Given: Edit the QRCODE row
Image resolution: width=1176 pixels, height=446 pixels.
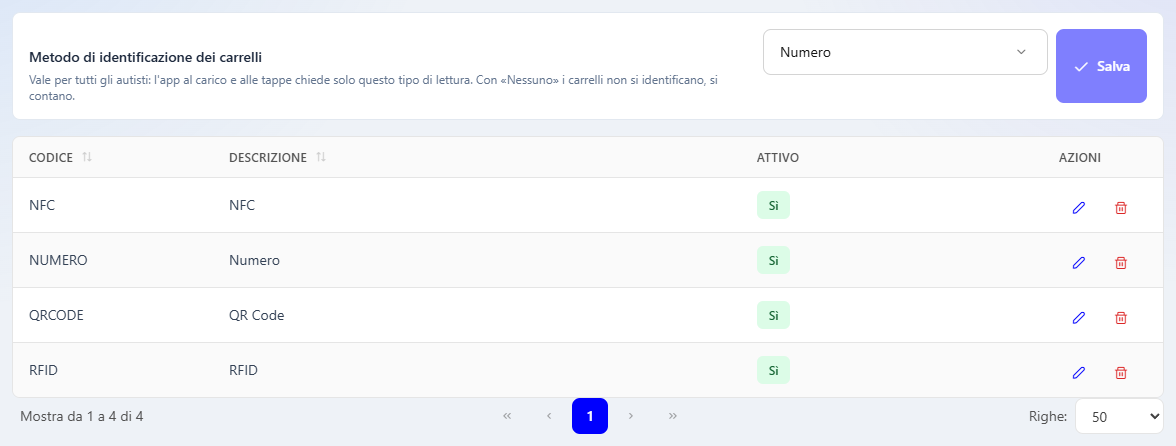Looking at the screenshot, I should pos(1078,318).
